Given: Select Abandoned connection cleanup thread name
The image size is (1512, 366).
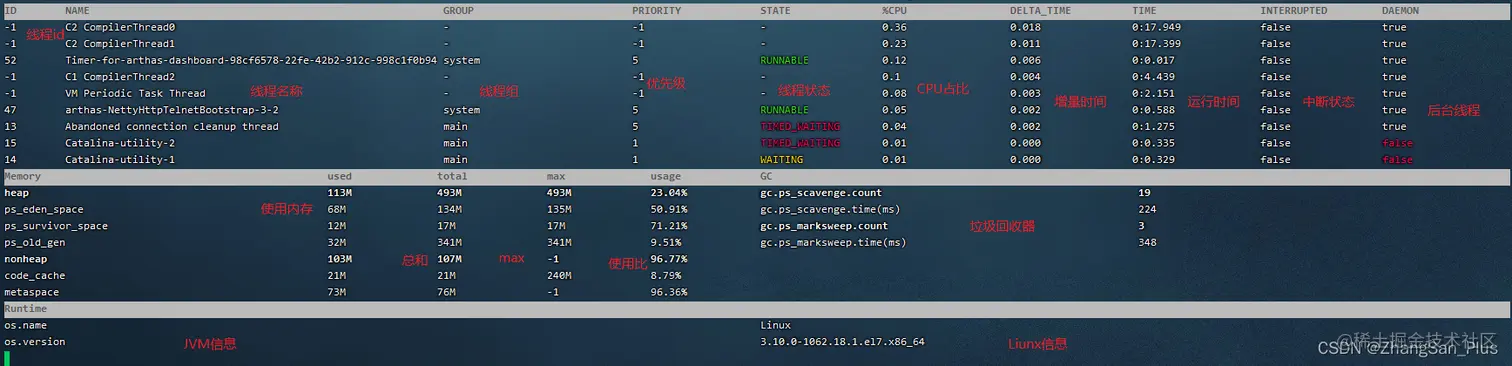Looking at the screenshot, I should 172,126.
